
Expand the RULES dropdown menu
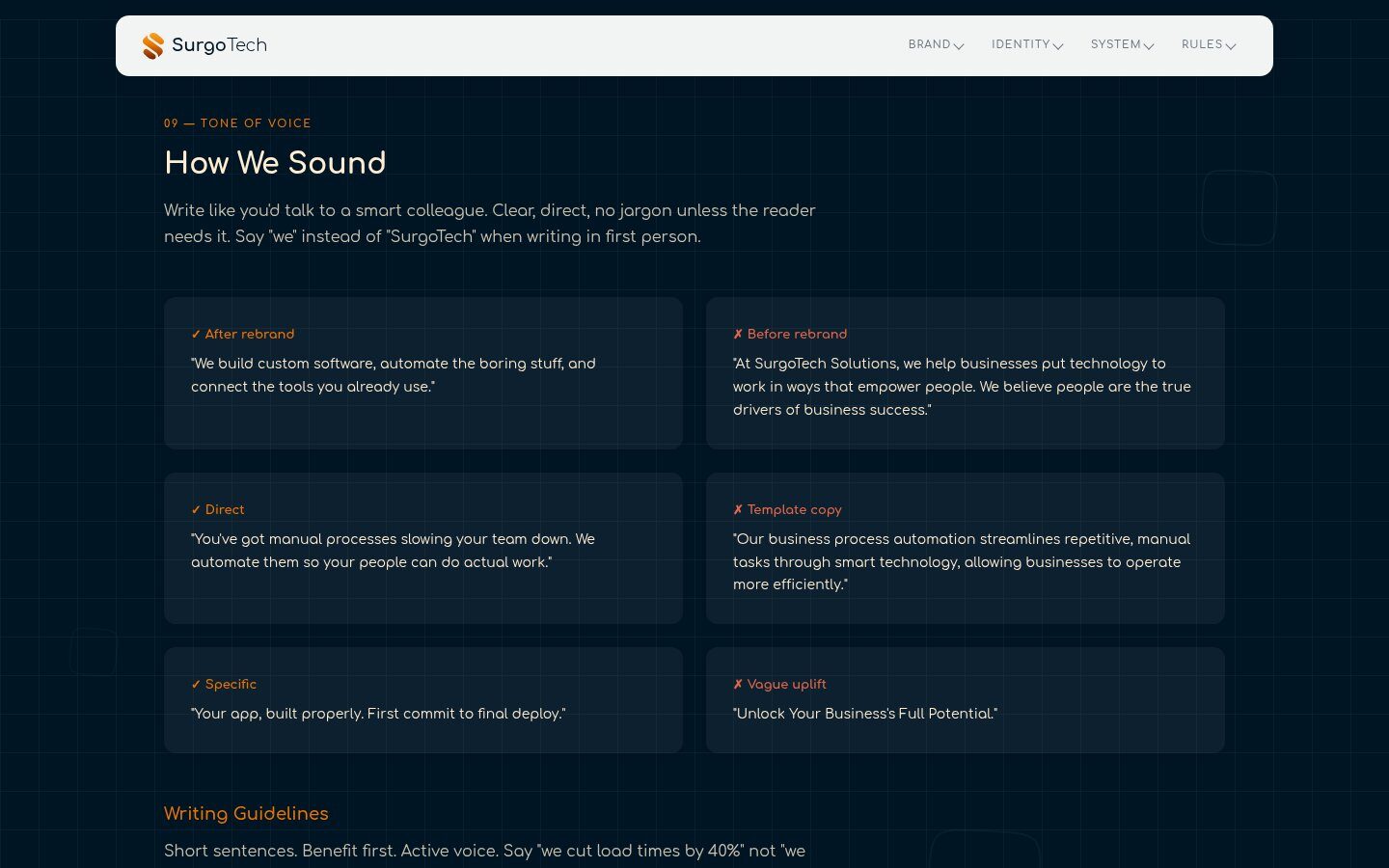(1209, 45)
